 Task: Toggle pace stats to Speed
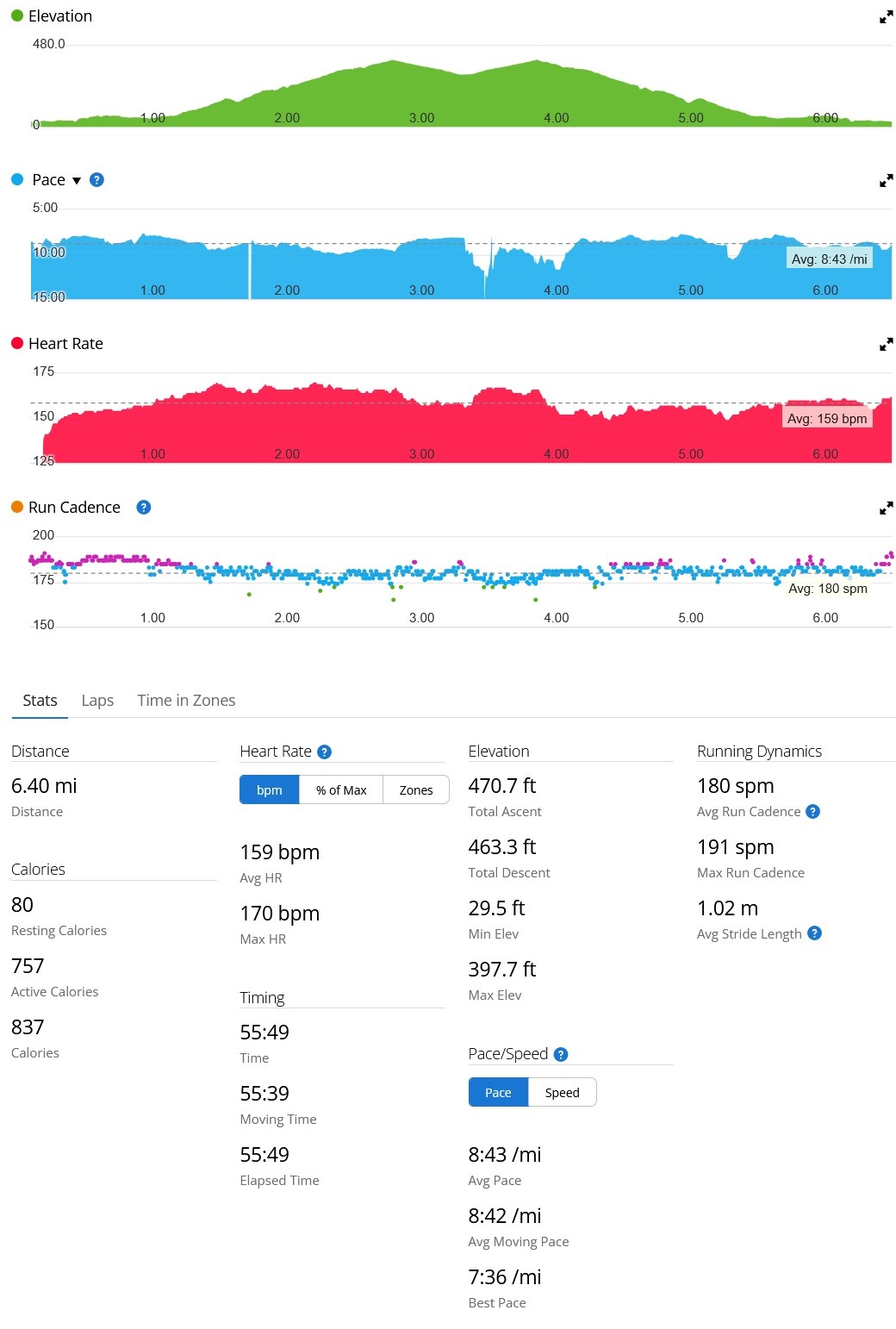[562, 1093]
